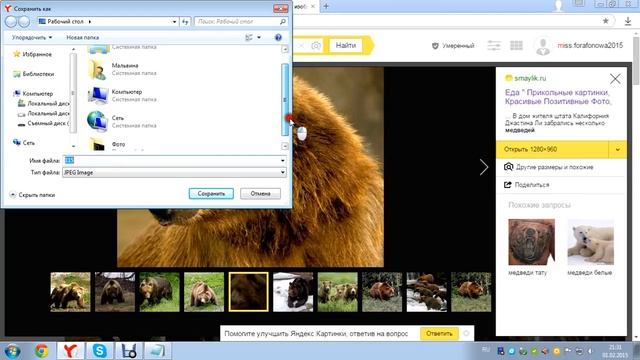The image size is (640, 360).
Task: Refresh the folder path in Save dialog
Action: [x=185, y=21]
